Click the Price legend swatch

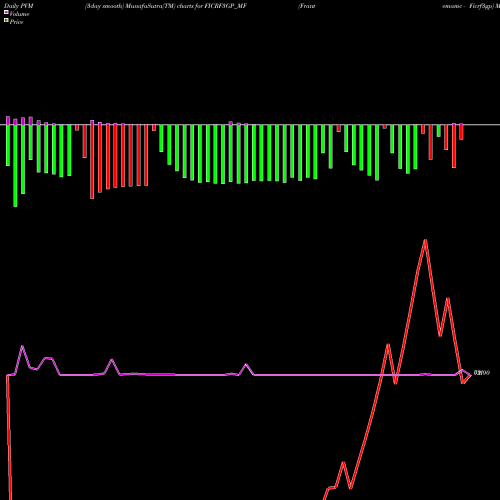6,20
